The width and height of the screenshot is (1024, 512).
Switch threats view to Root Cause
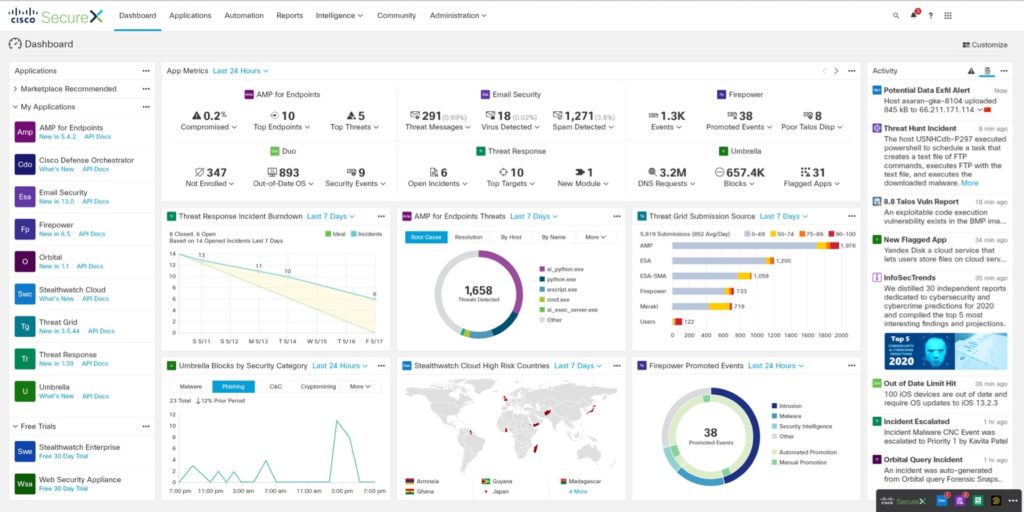(x=426, y=237)
